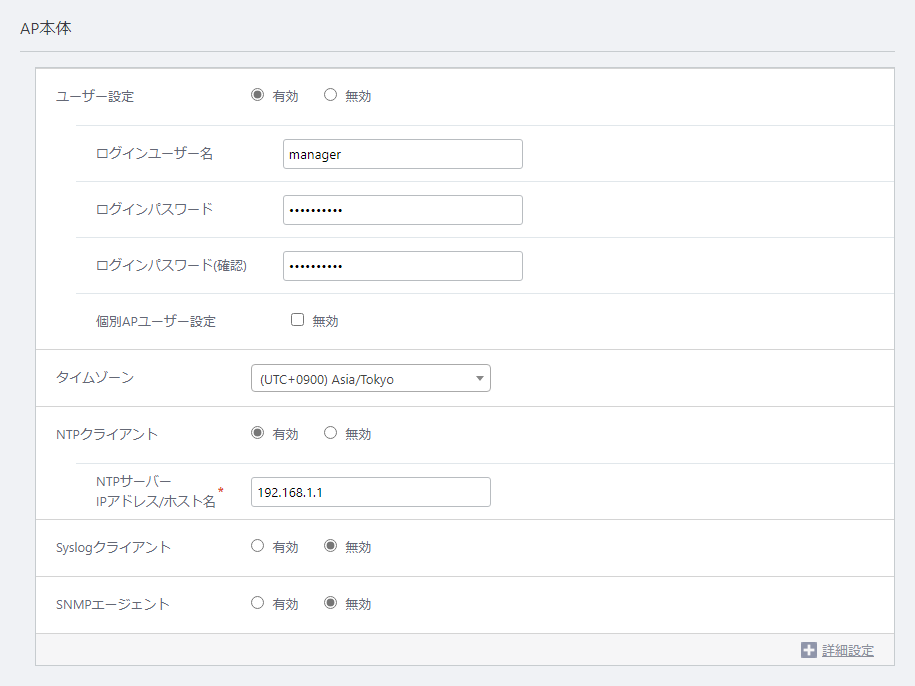915x686 pixels.
Task: Enable Syslogクライアント with 有効 radio
Action: coord(257,546)
